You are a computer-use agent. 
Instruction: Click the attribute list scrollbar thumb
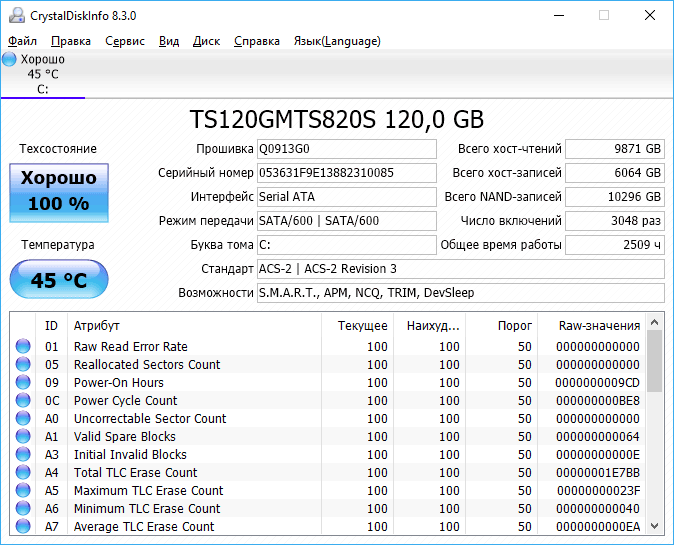655,361
